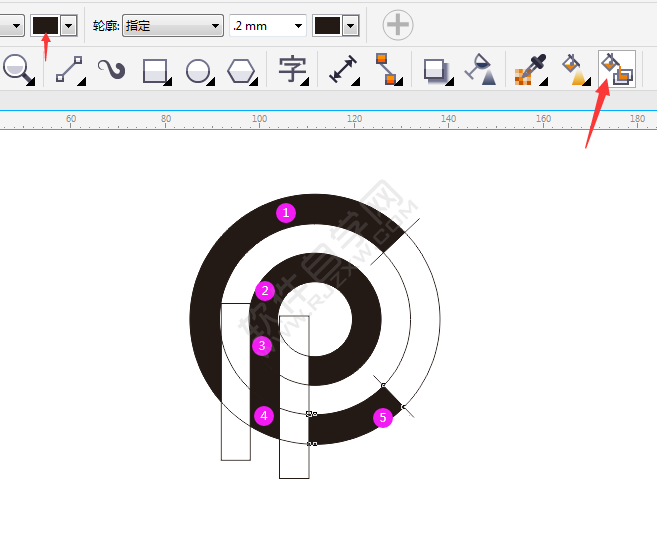The width and height of the screenshot is (657, 540).
Task: Select the Rectangle tool
Action: (x=155, y=69)
